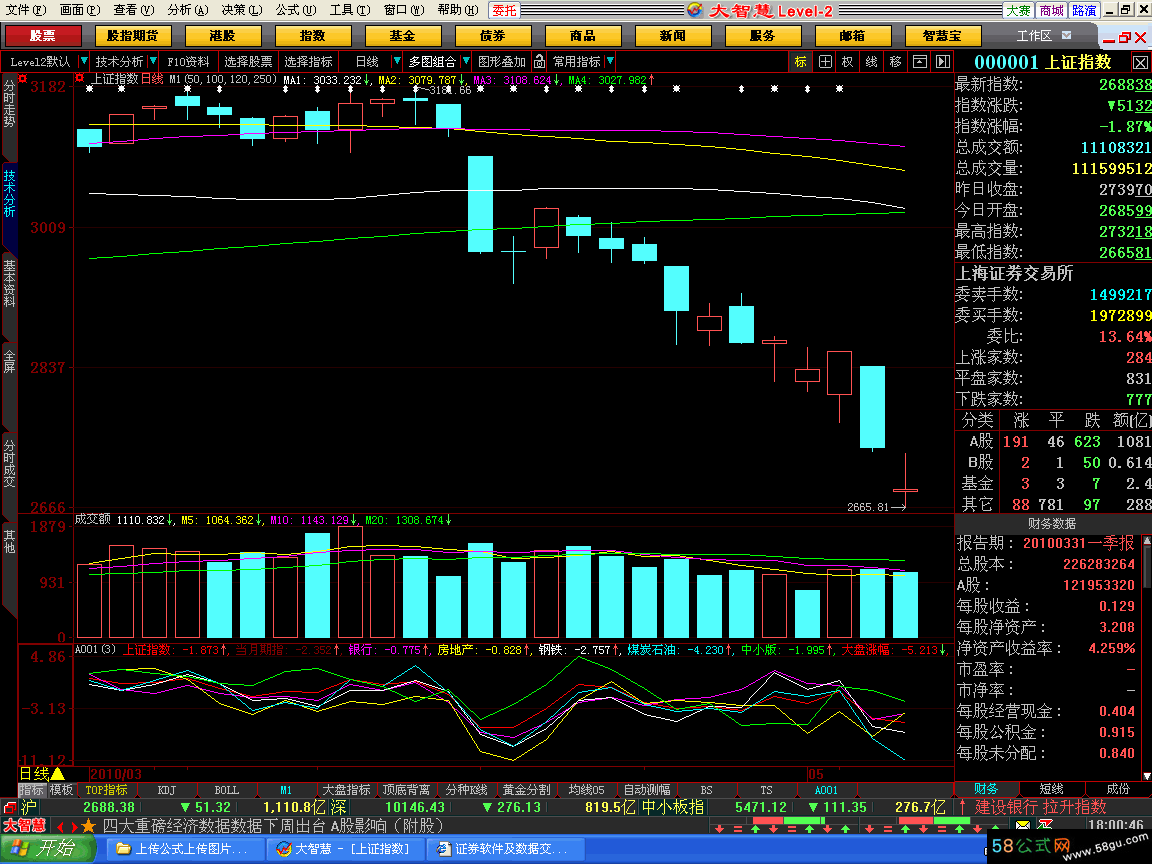Click the red left arrow in news ticker
This screenshot has height=864, width=1152.
click(61, 827)
